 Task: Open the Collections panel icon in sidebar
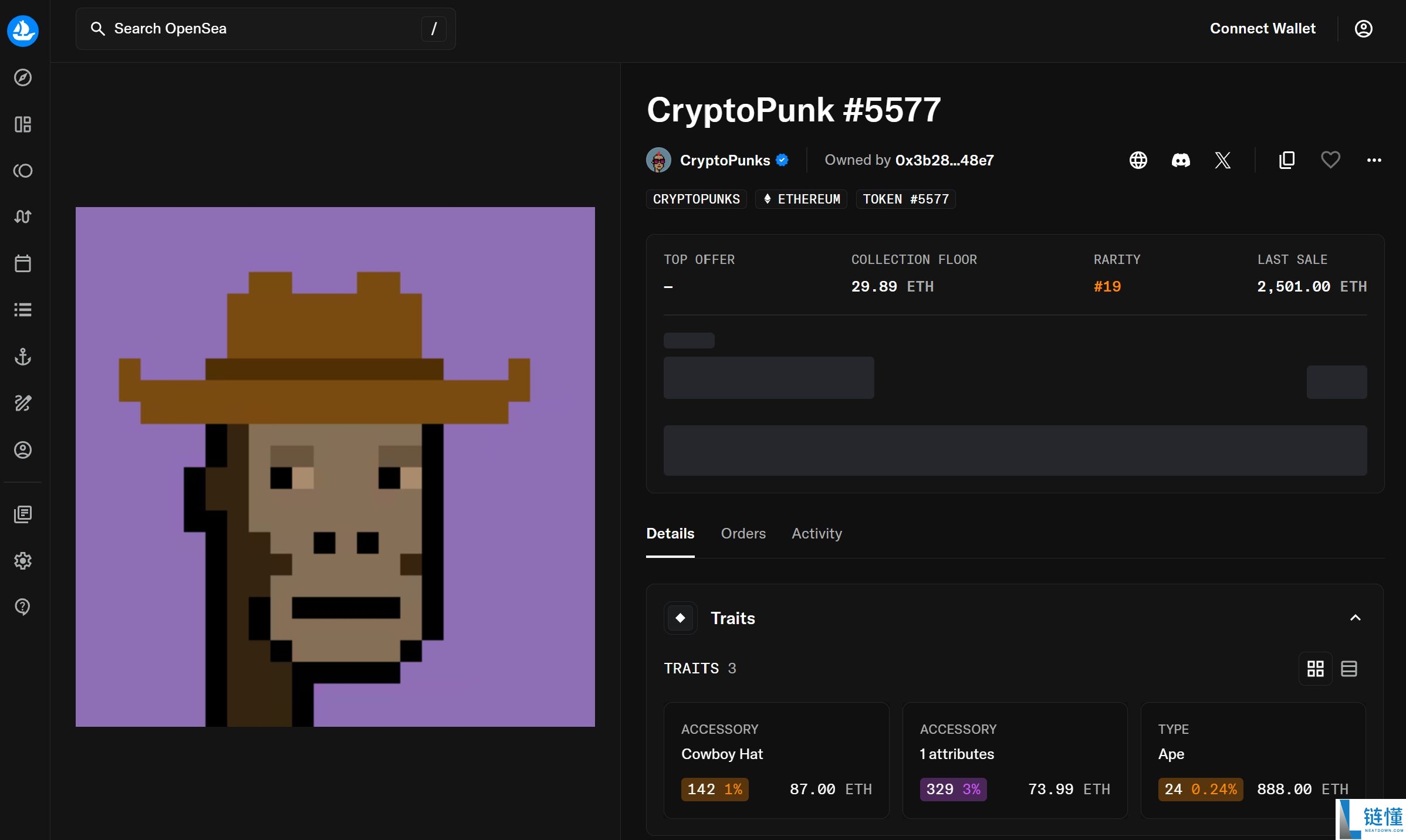click(23, 124)
